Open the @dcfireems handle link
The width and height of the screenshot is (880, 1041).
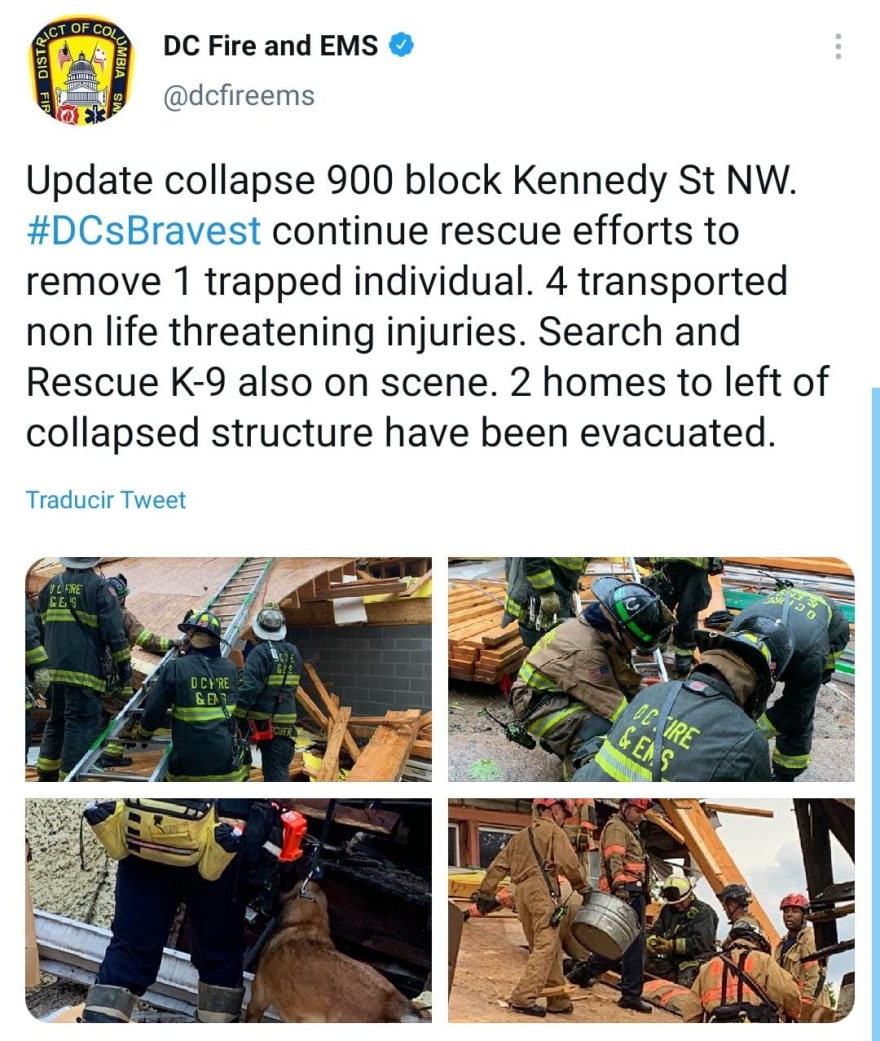[239, 96]
